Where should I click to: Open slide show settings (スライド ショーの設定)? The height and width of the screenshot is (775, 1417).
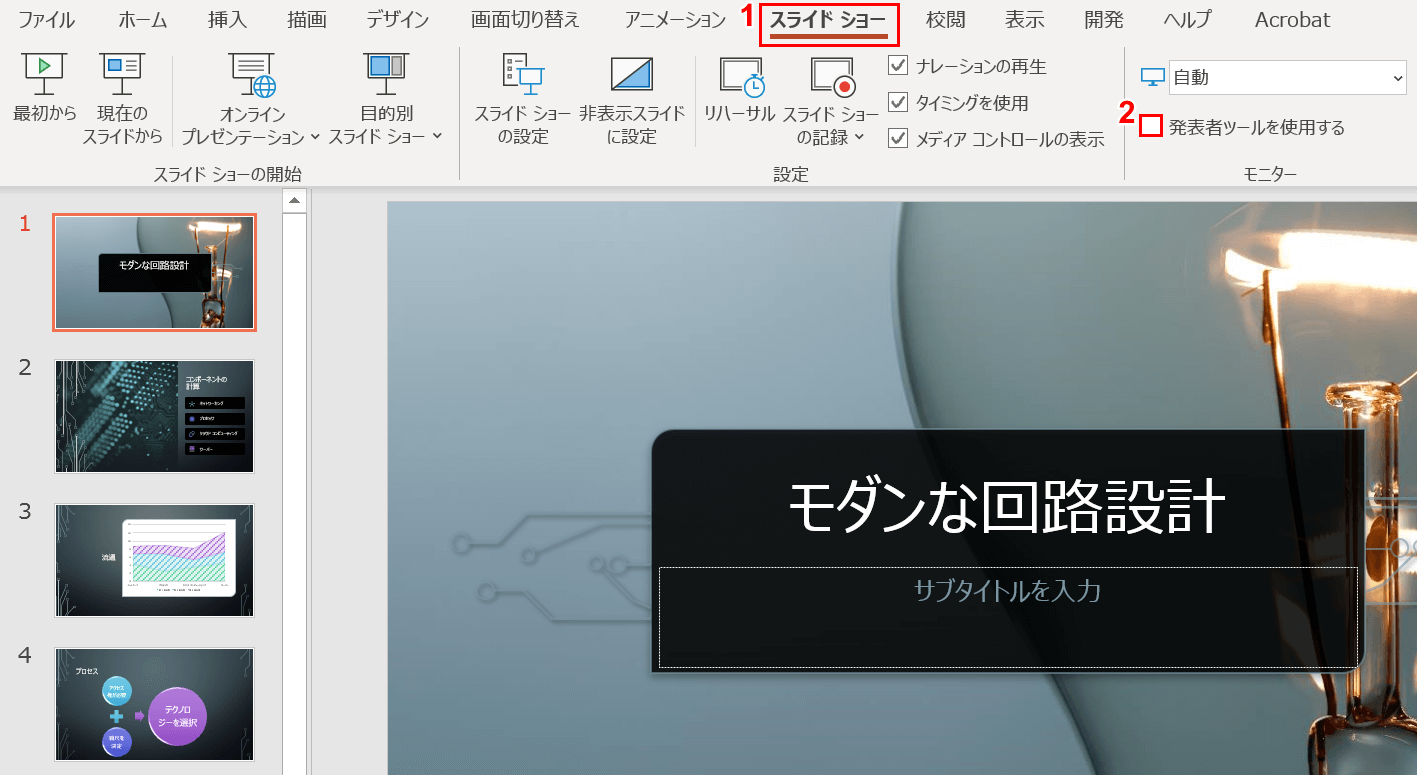click(523, 99)
